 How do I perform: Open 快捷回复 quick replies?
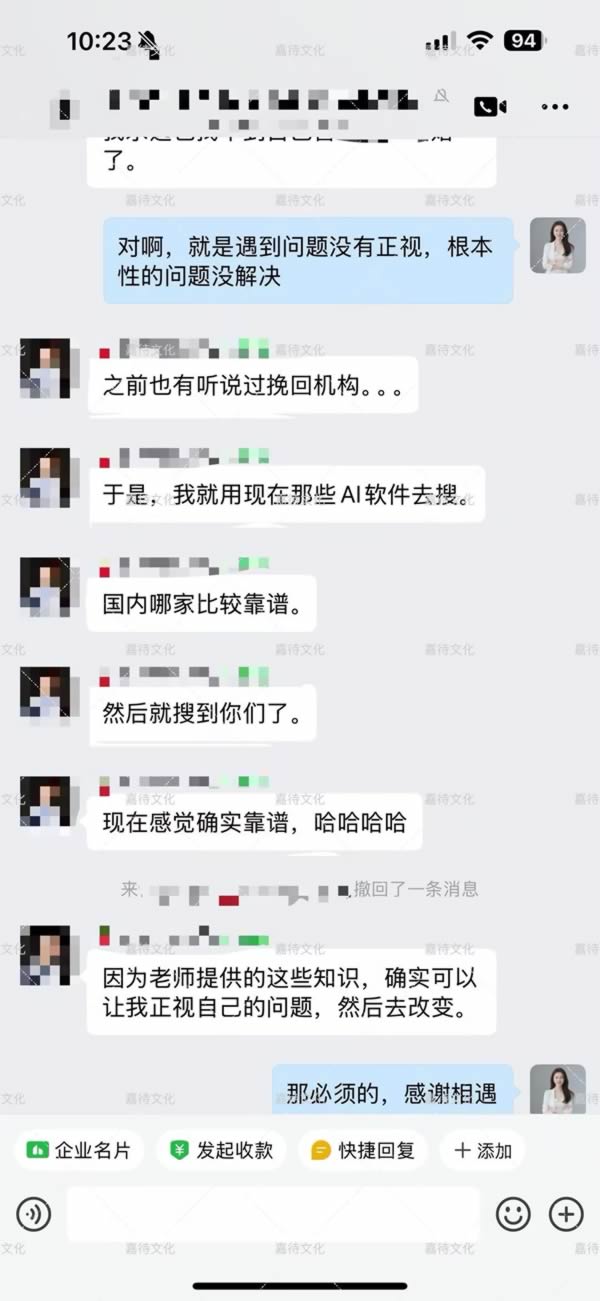point(363,1150)
